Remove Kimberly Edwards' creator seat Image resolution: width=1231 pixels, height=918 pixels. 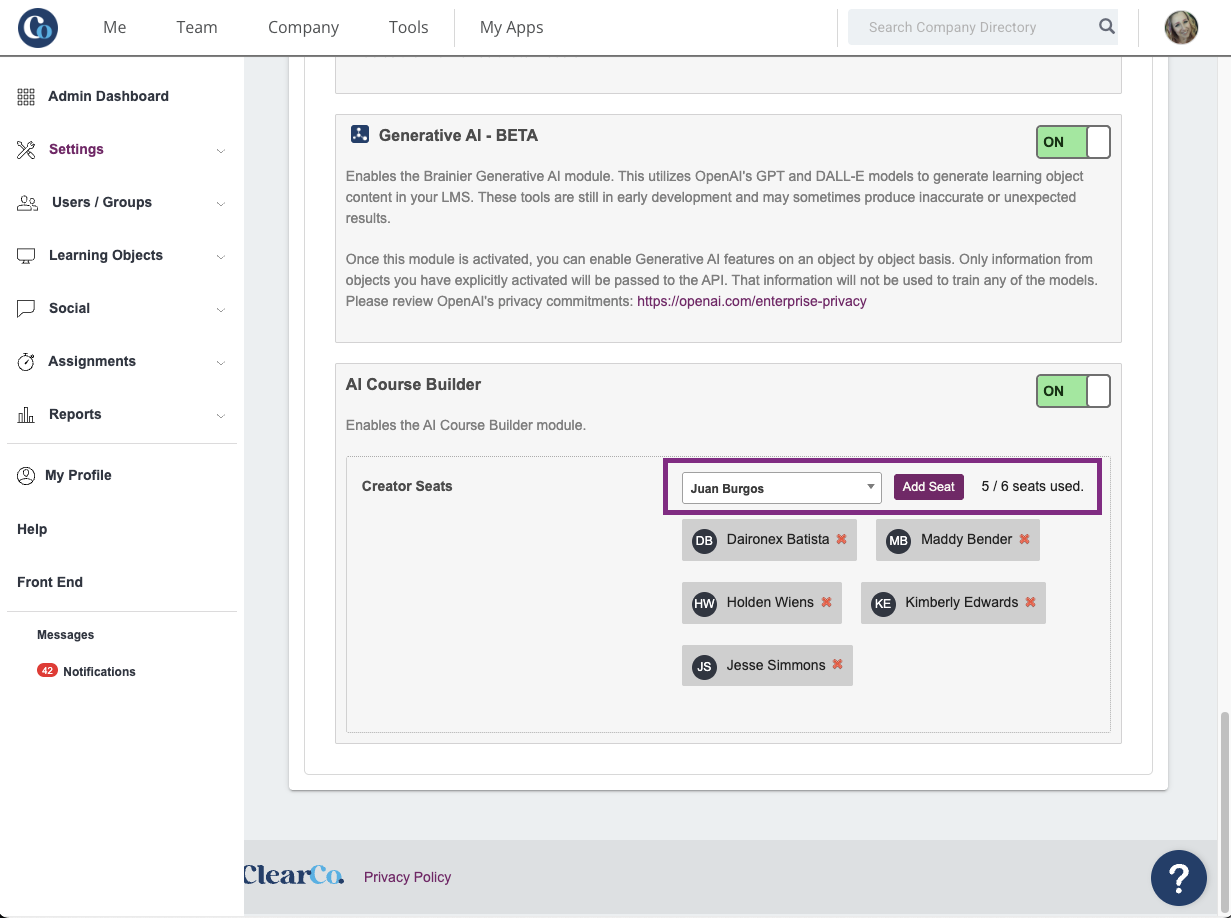click(x=1030, y=602)
